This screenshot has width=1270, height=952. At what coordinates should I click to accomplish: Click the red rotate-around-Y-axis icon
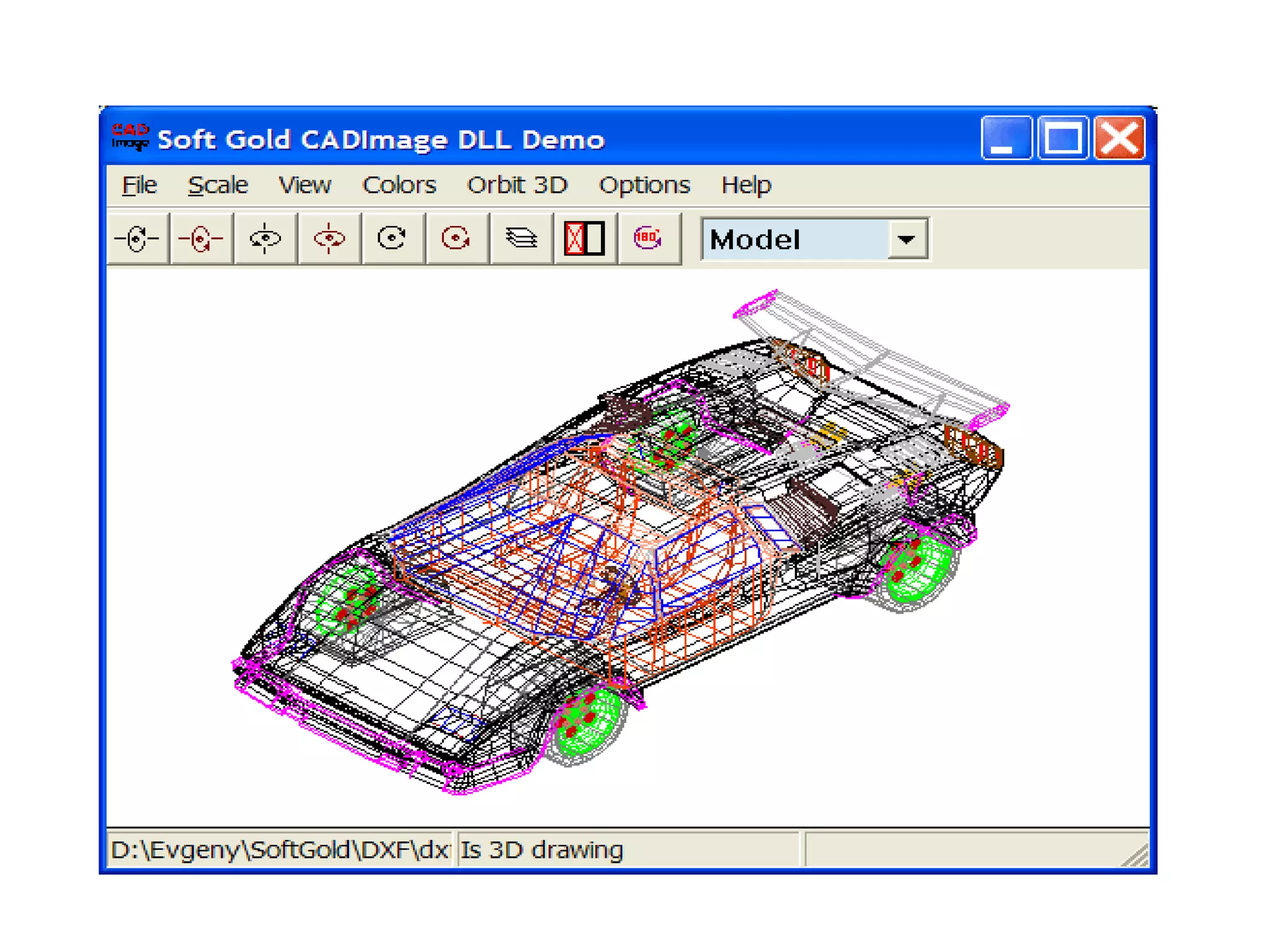tap(329, 239)
